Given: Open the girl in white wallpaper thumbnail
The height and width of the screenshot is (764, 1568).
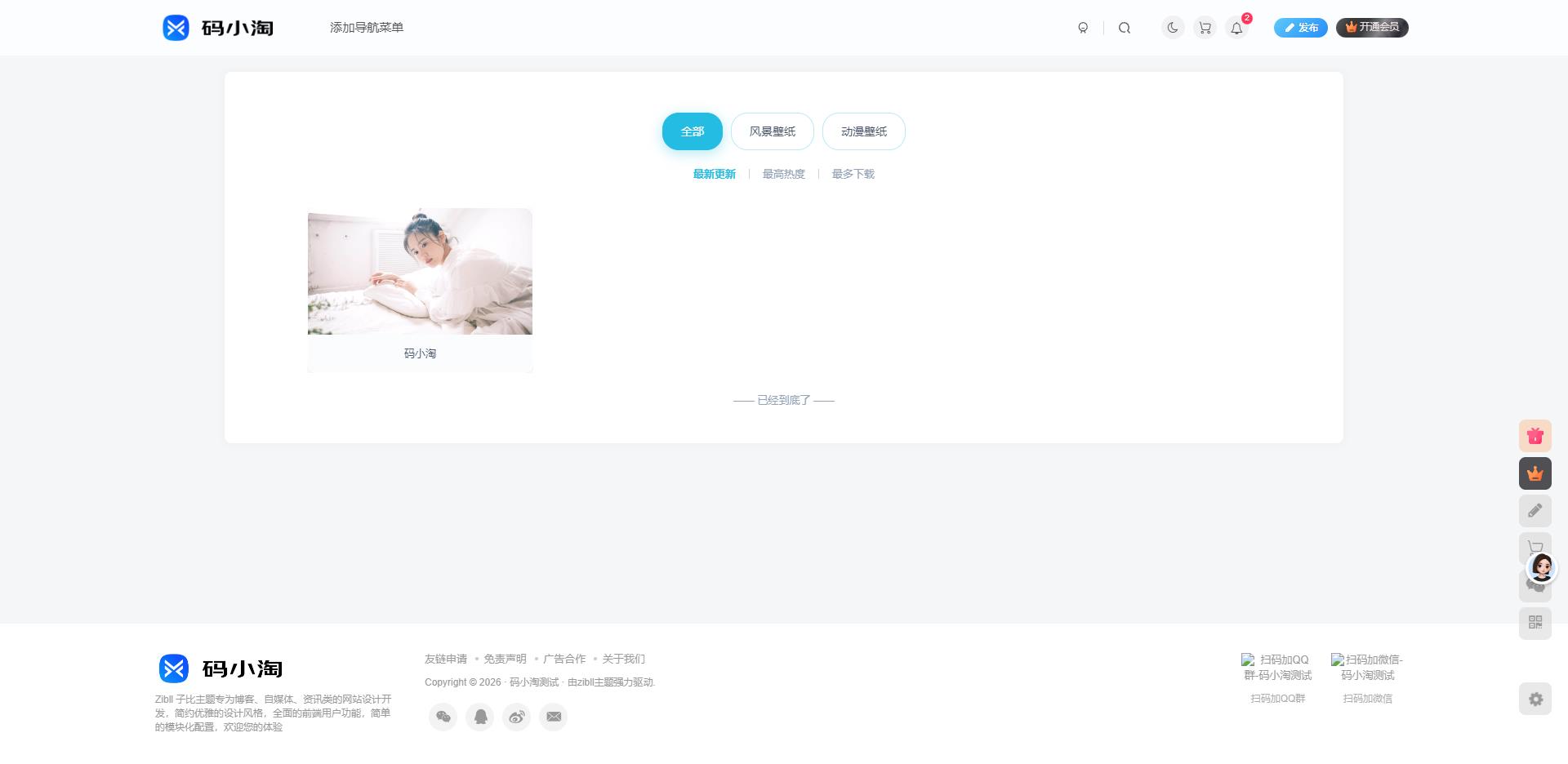Looking at the screenshot, I should (420, 271).
